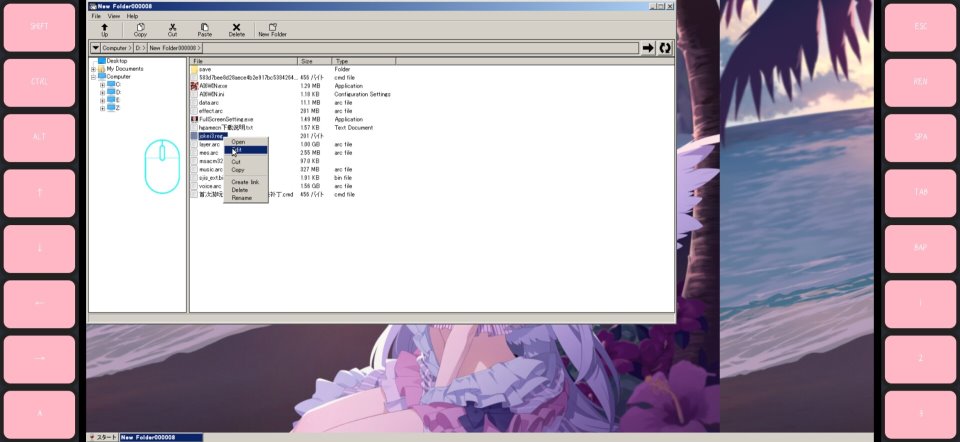The width and height of the screenshot is (960, 442).
Task: Collapse the Computer tree node
Action: [x=93, y=77]
